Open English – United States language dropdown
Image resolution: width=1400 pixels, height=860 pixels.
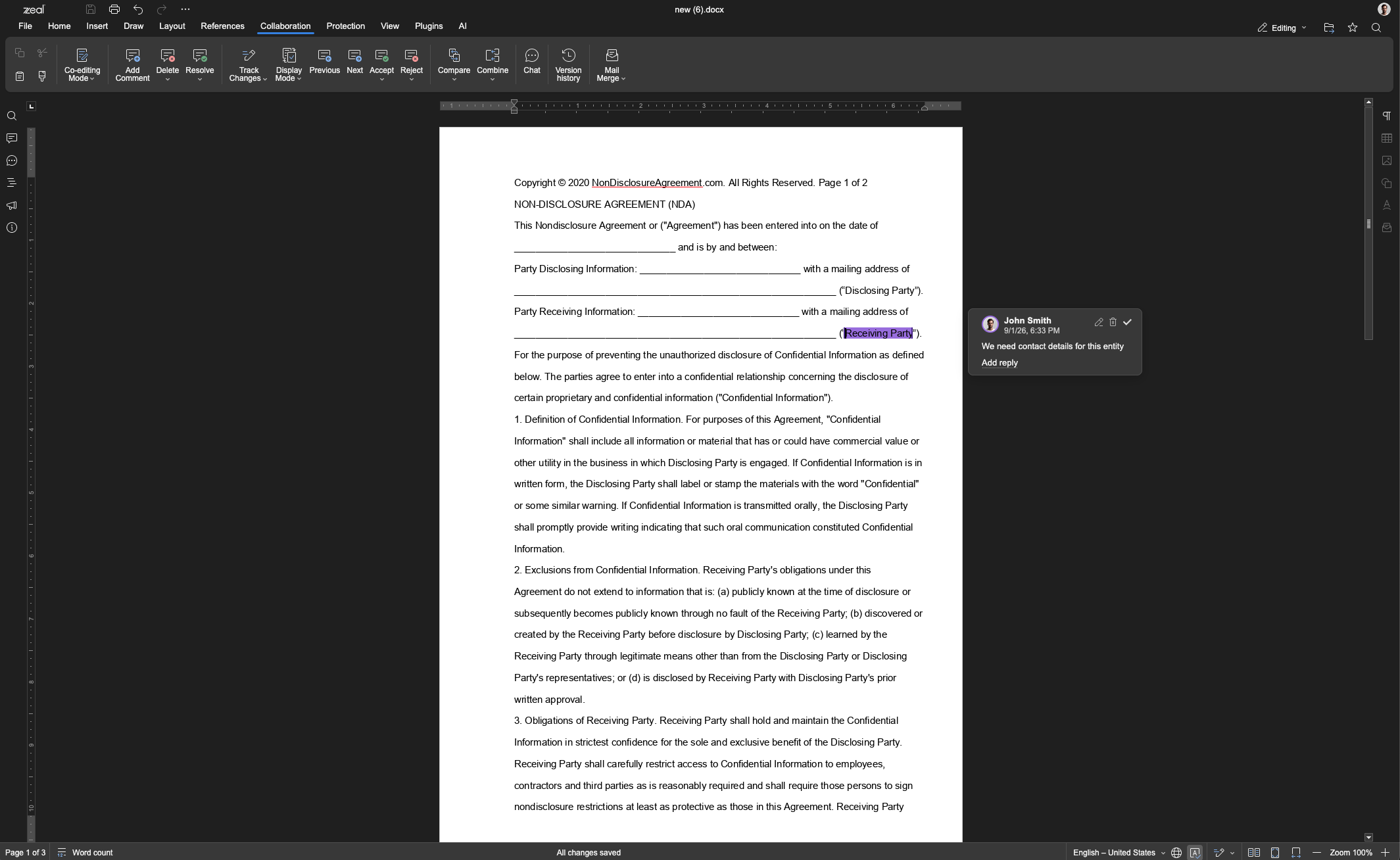click(1119, 853)
